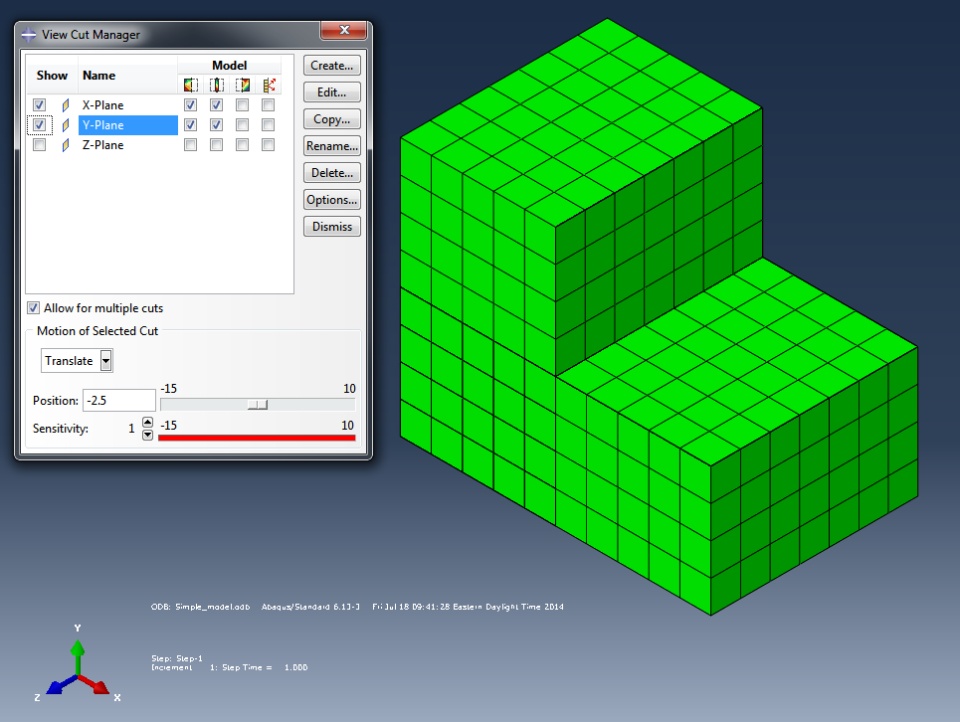Select the X-Plane row name
This screenshot has width=960, height=722.
[103, 105]
